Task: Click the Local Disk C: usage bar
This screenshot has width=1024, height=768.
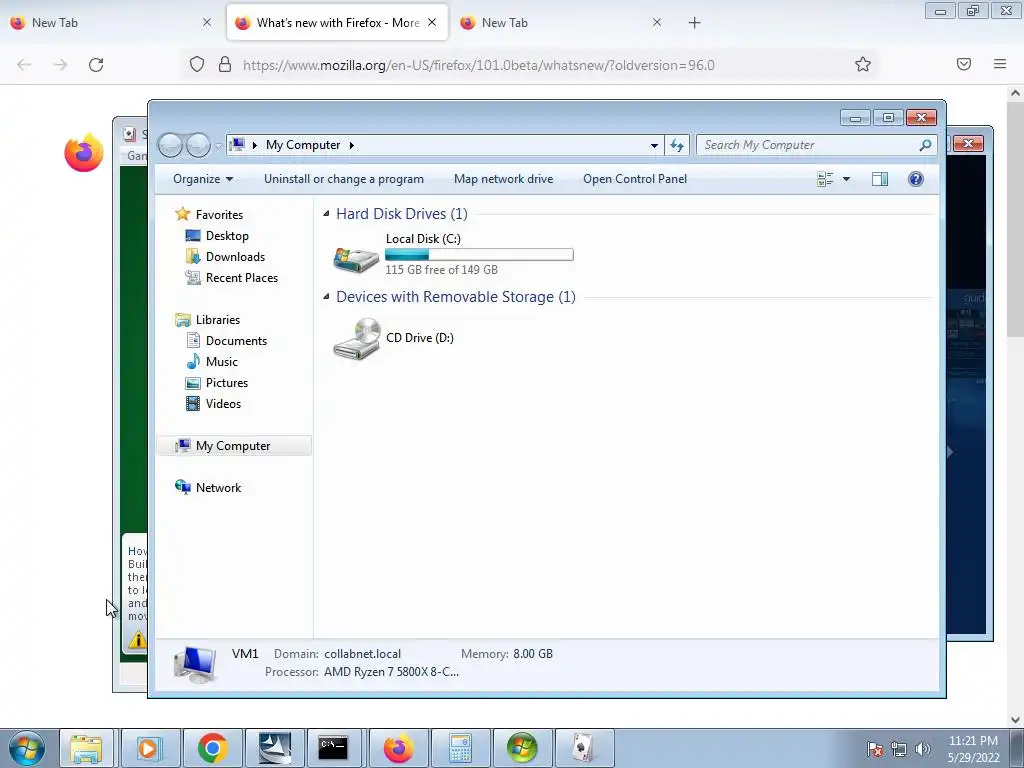Action: [479, 255]
